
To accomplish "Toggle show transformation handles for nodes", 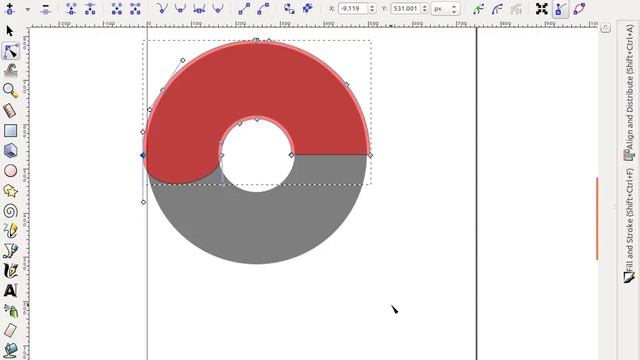I will (x=542, y=9).
